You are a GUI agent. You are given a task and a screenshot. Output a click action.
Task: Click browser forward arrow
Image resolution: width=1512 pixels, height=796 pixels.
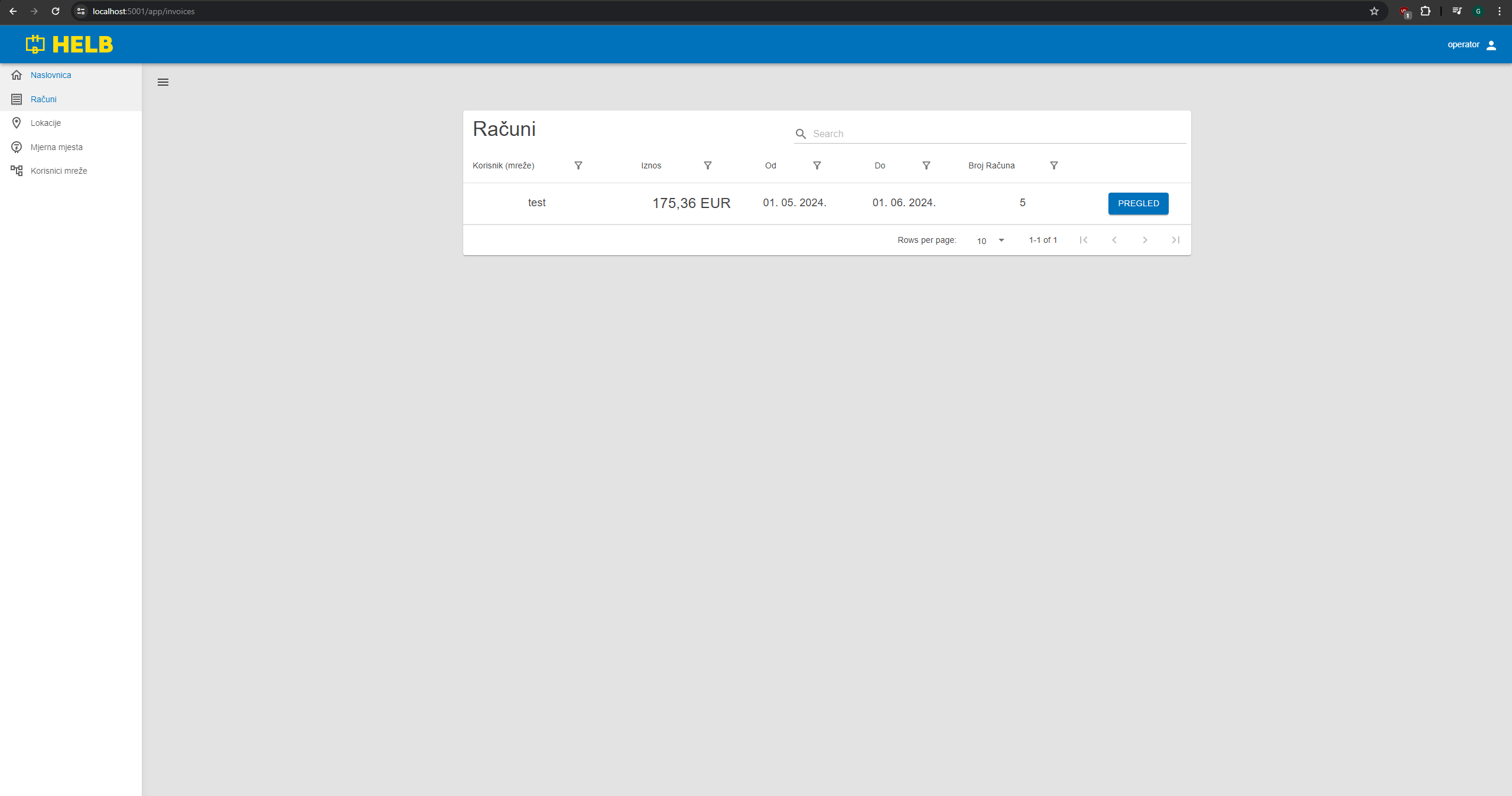(34, 11)
